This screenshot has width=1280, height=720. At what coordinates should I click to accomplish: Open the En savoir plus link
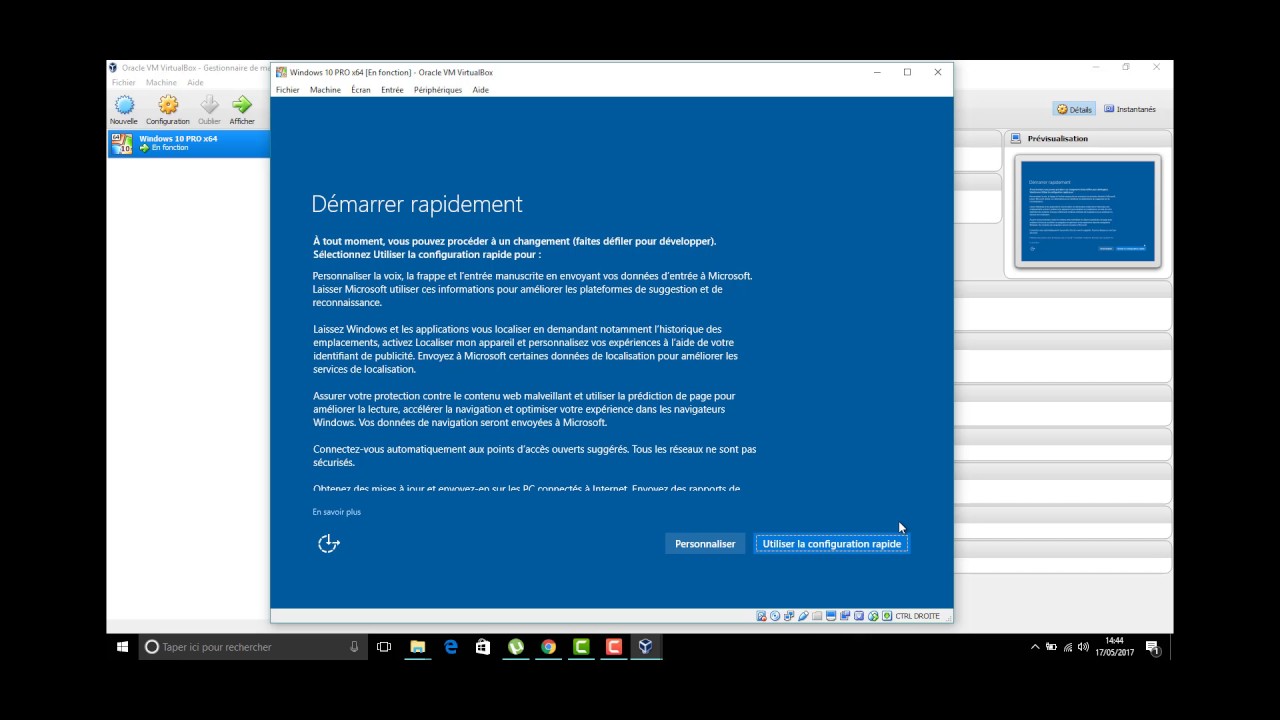pyautogui.click(x=337, y=512)
